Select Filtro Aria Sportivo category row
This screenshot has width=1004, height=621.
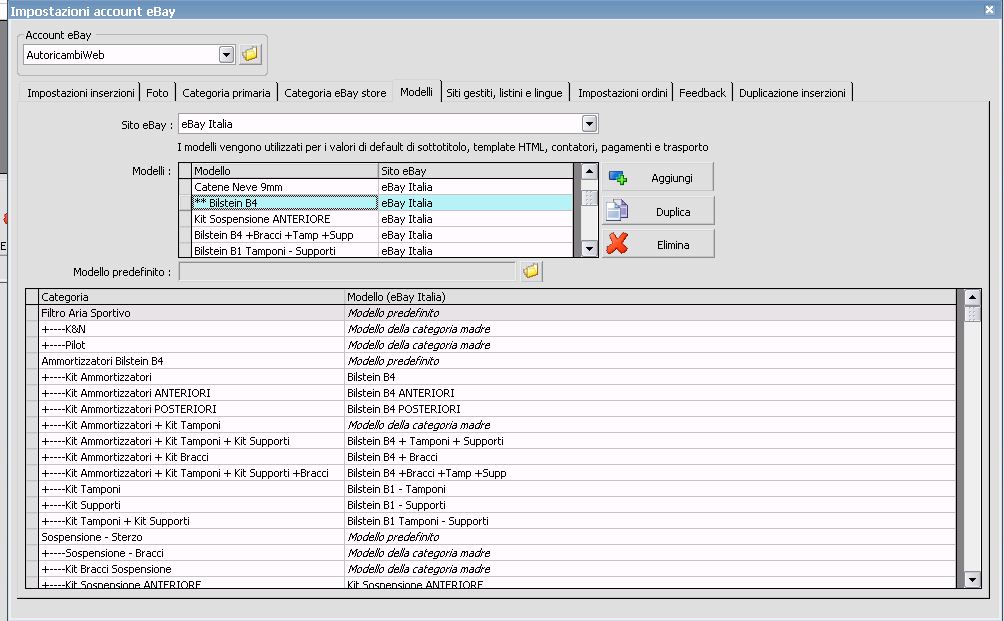[490, 313]
